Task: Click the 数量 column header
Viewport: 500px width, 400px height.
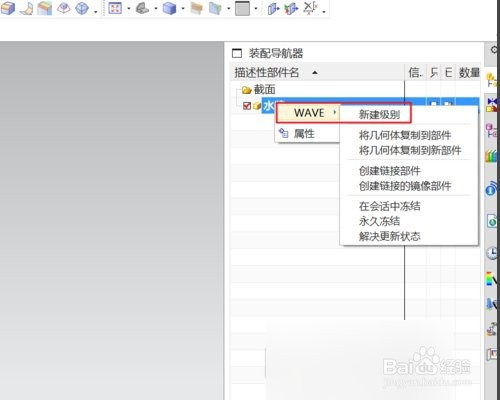Action: tap(469, 72)
